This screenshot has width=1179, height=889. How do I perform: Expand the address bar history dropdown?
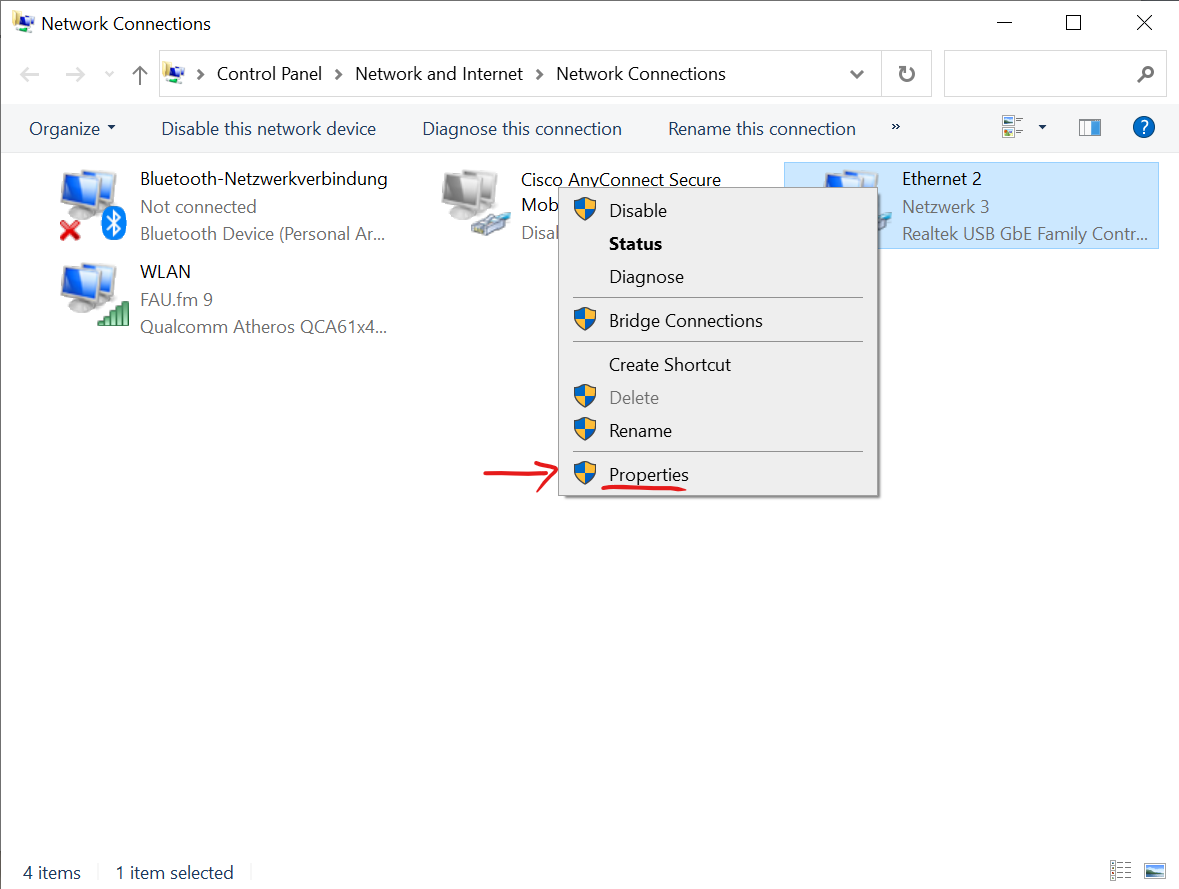857,74
